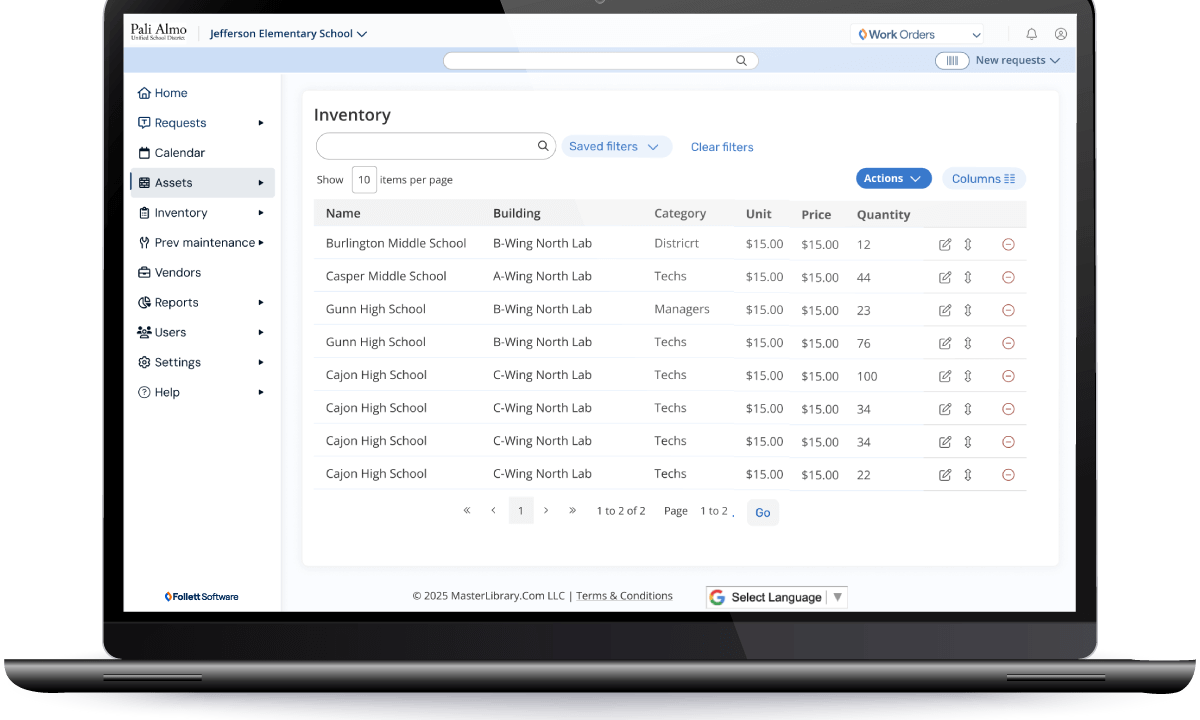The image size is (1200, 720).
Task: Click move icon for Managers category row
Action: (x=968, y=311)
